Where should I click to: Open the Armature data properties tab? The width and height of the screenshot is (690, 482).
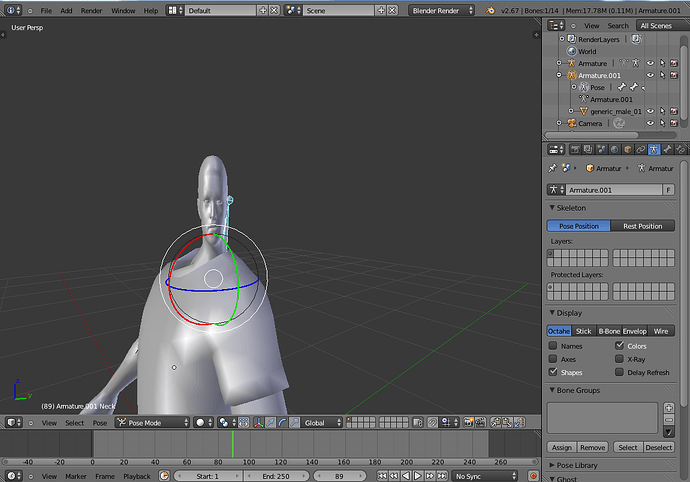[x=654, y=150]
